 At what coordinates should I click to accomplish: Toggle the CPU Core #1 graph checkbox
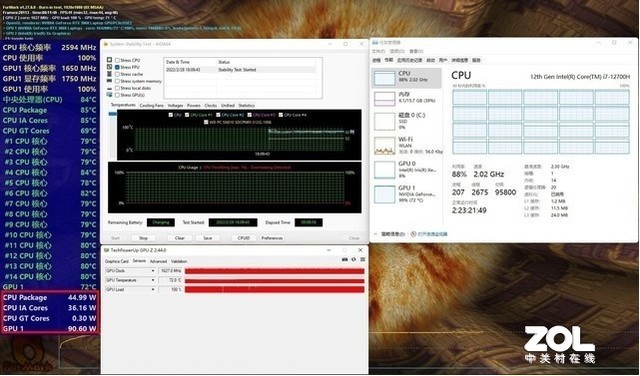187,115
